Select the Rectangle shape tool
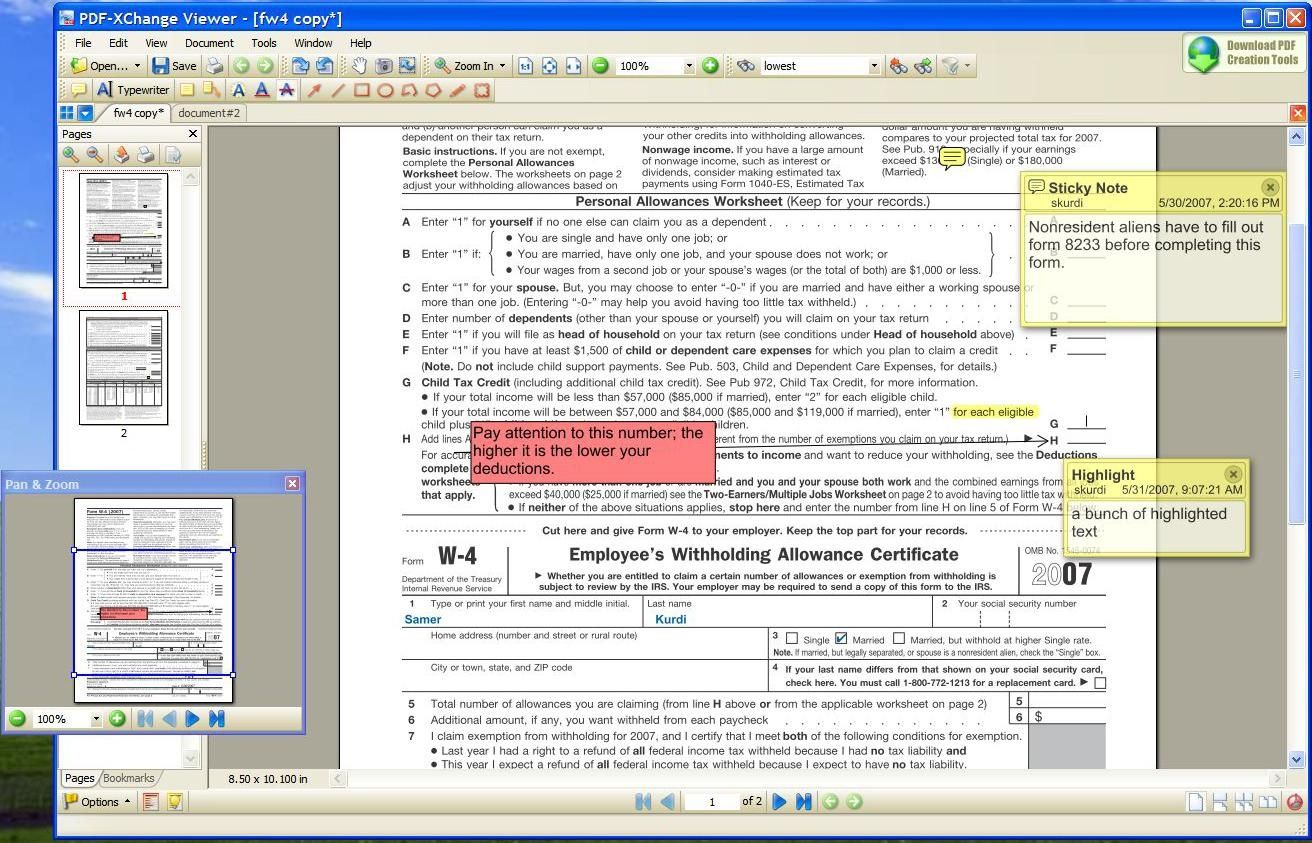1312x843 pixels. [x=361, y=90]
